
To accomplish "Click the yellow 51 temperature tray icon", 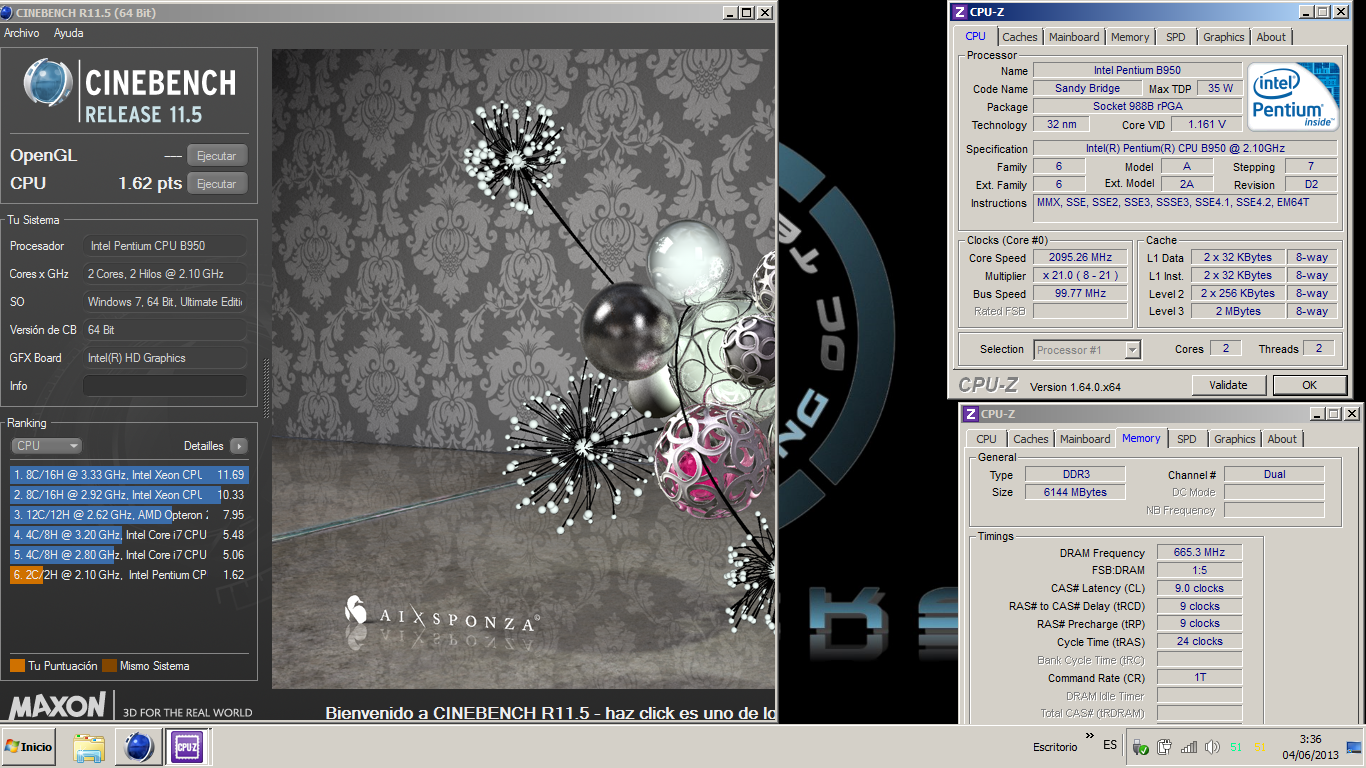I will (x=1260, y=747).
